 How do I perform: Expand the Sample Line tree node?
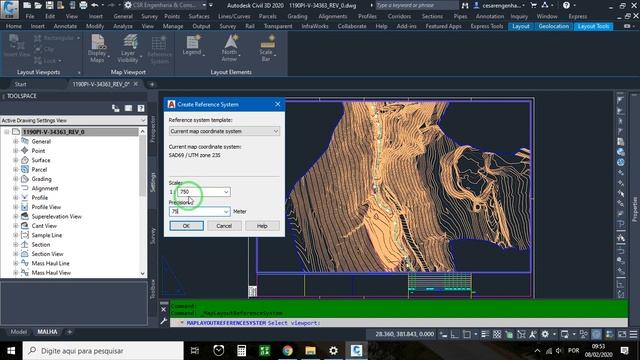pos(16,235)
